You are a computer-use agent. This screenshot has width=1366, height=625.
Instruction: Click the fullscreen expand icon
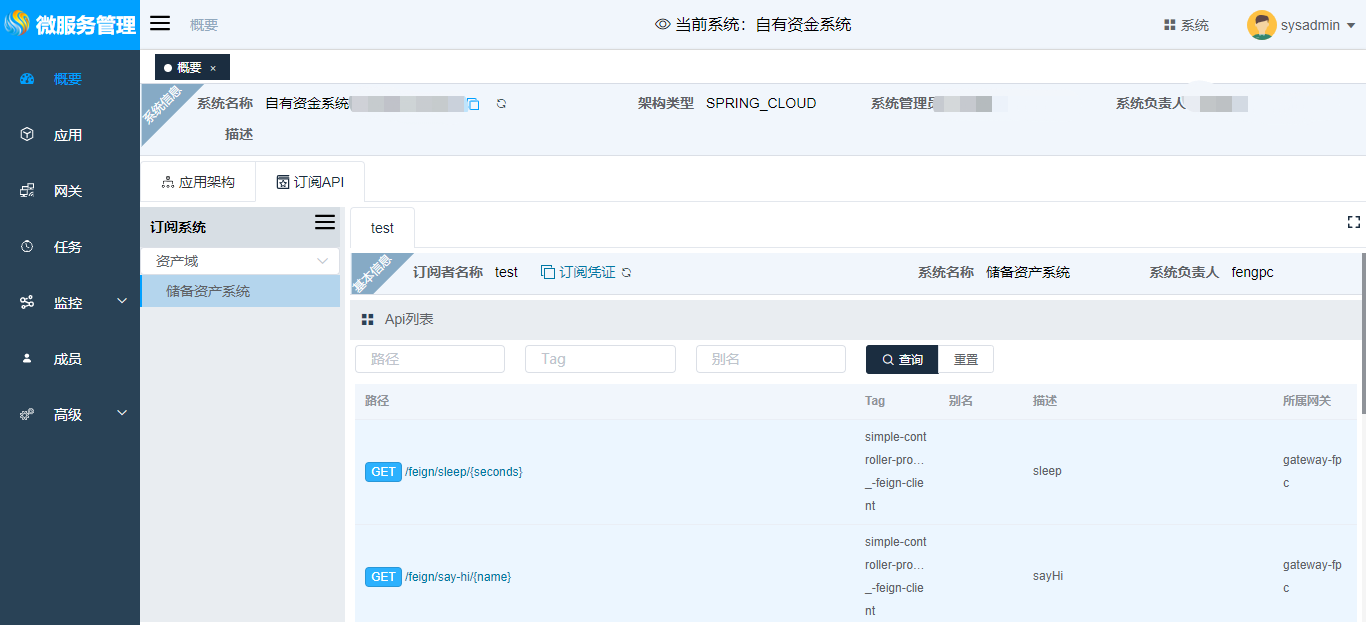pos(1354,222)
